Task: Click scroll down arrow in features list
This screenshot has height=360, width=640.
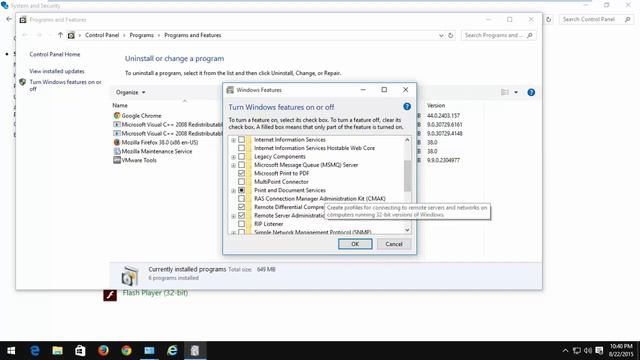Action: click(407, 230)
